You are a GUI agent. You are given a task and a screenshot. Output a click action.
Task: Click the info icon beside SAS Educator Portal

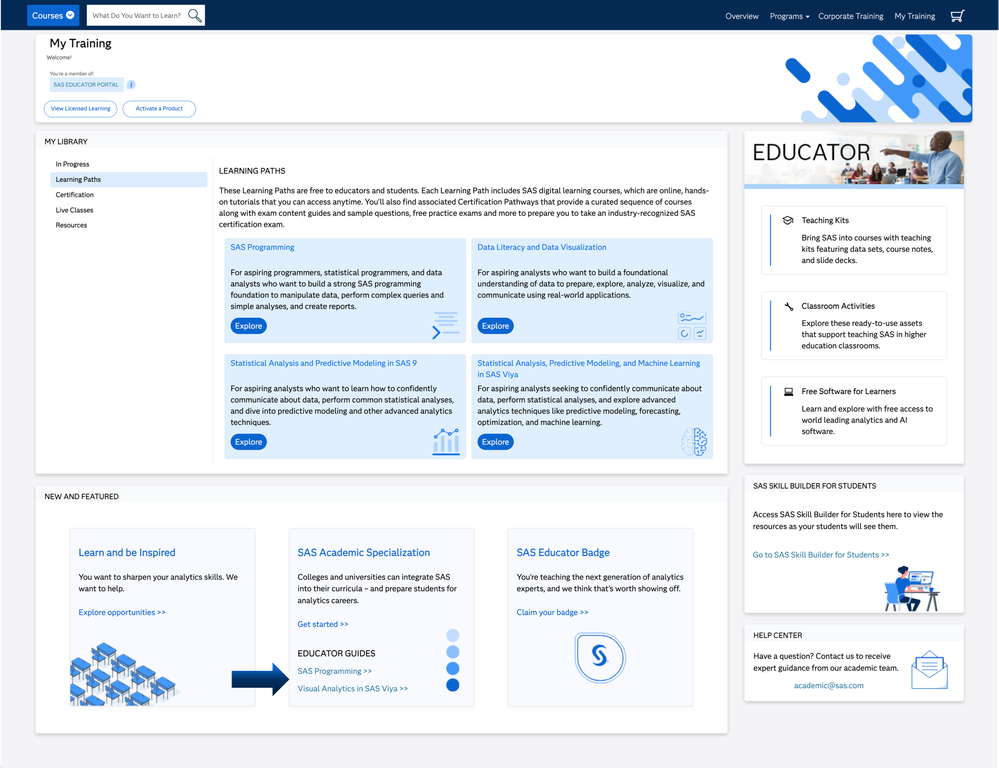[x=131, y=85]
